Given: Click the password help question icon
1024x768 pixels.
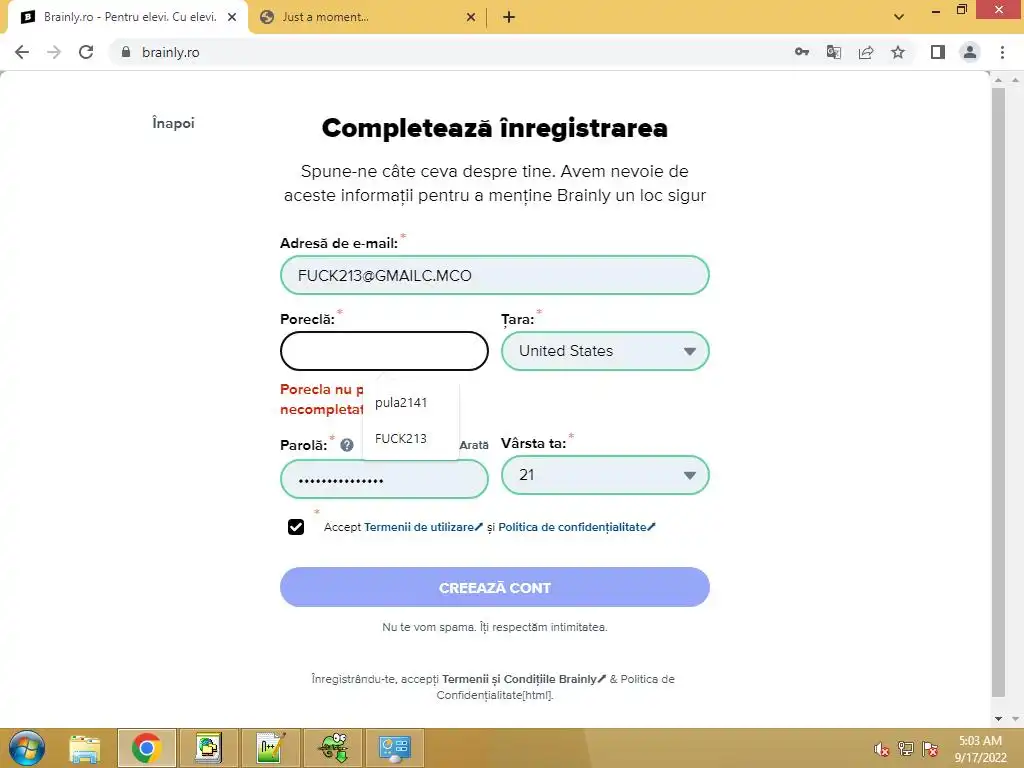Looking at the screenshot, I should 347,445.
